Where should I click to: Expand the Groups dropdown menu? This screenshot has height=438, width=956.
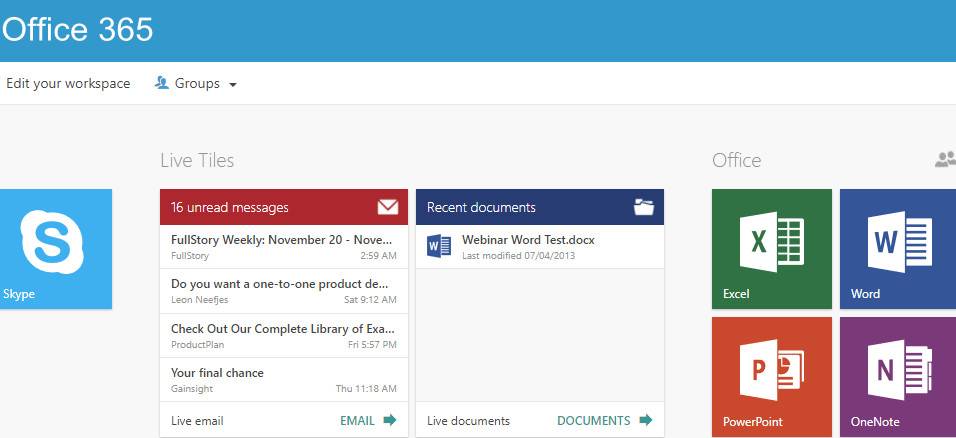[196, 84]
